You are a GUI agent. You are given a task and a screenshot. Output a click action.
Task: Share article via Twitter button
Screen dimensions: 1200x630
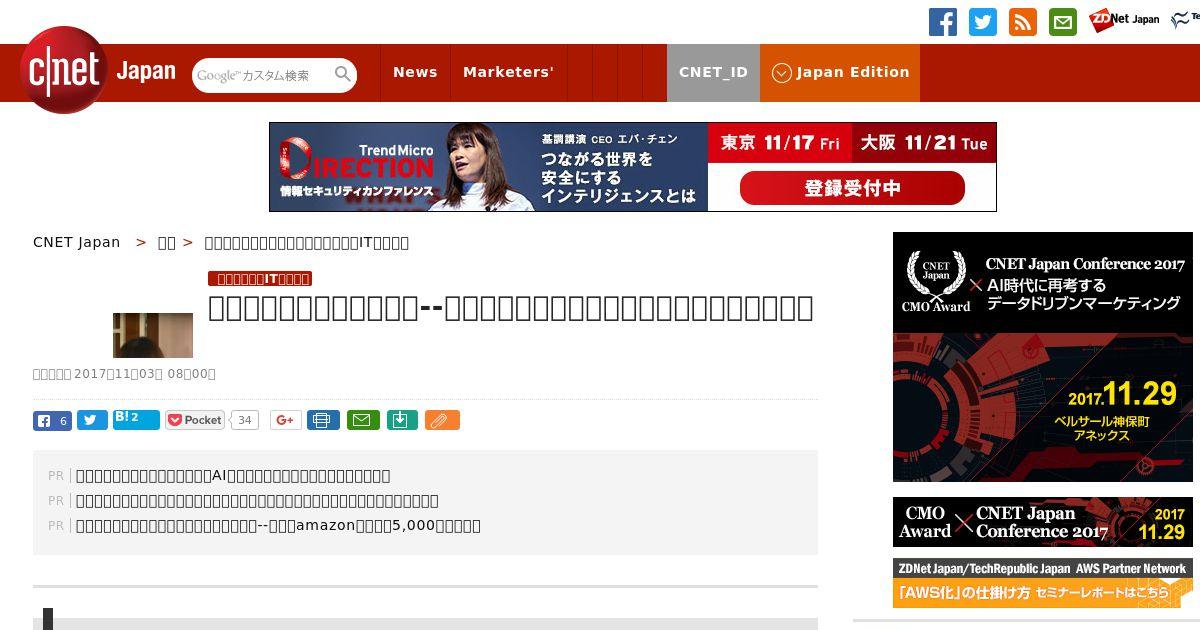pyautogui.click(x=92, y=420)
